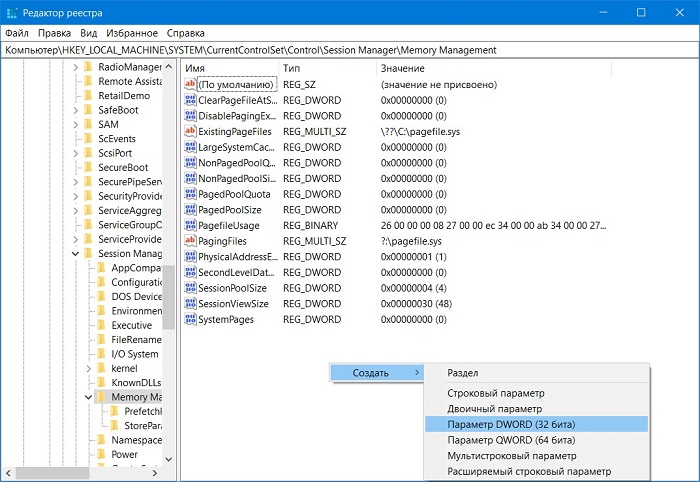700x482 pixels.
Task: Click the Создать context menu item
Action: click(377, 373)
